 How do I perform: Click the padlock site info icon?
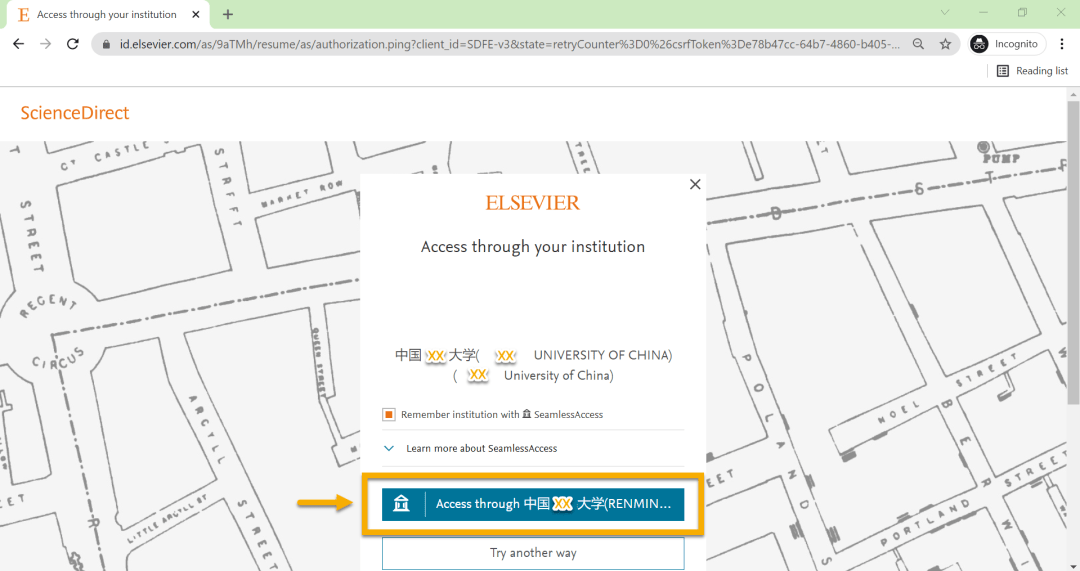coord(107,44)
